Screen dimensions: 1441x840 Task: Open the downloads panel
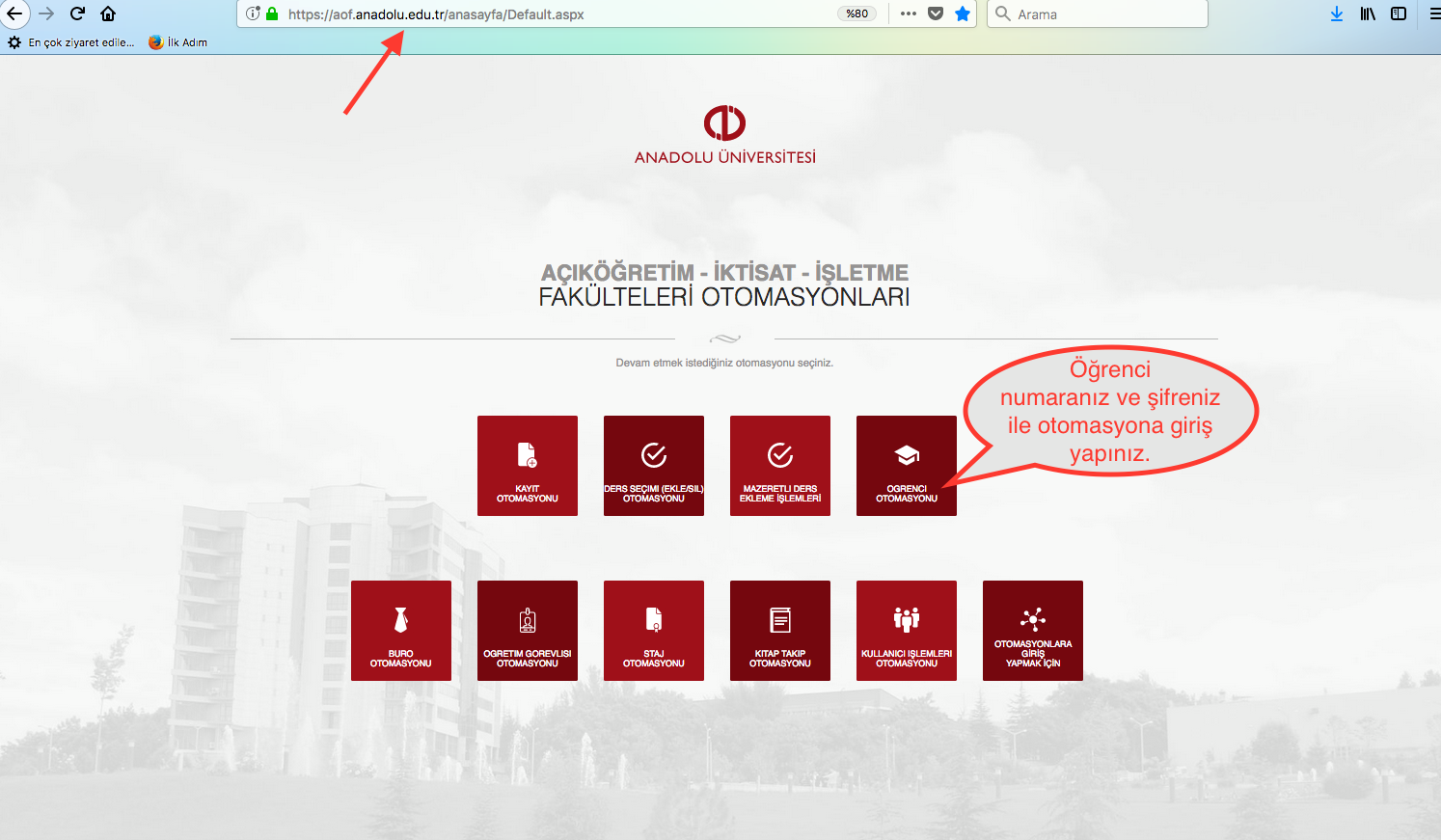pyautogui.click(x=1337, y=14)
